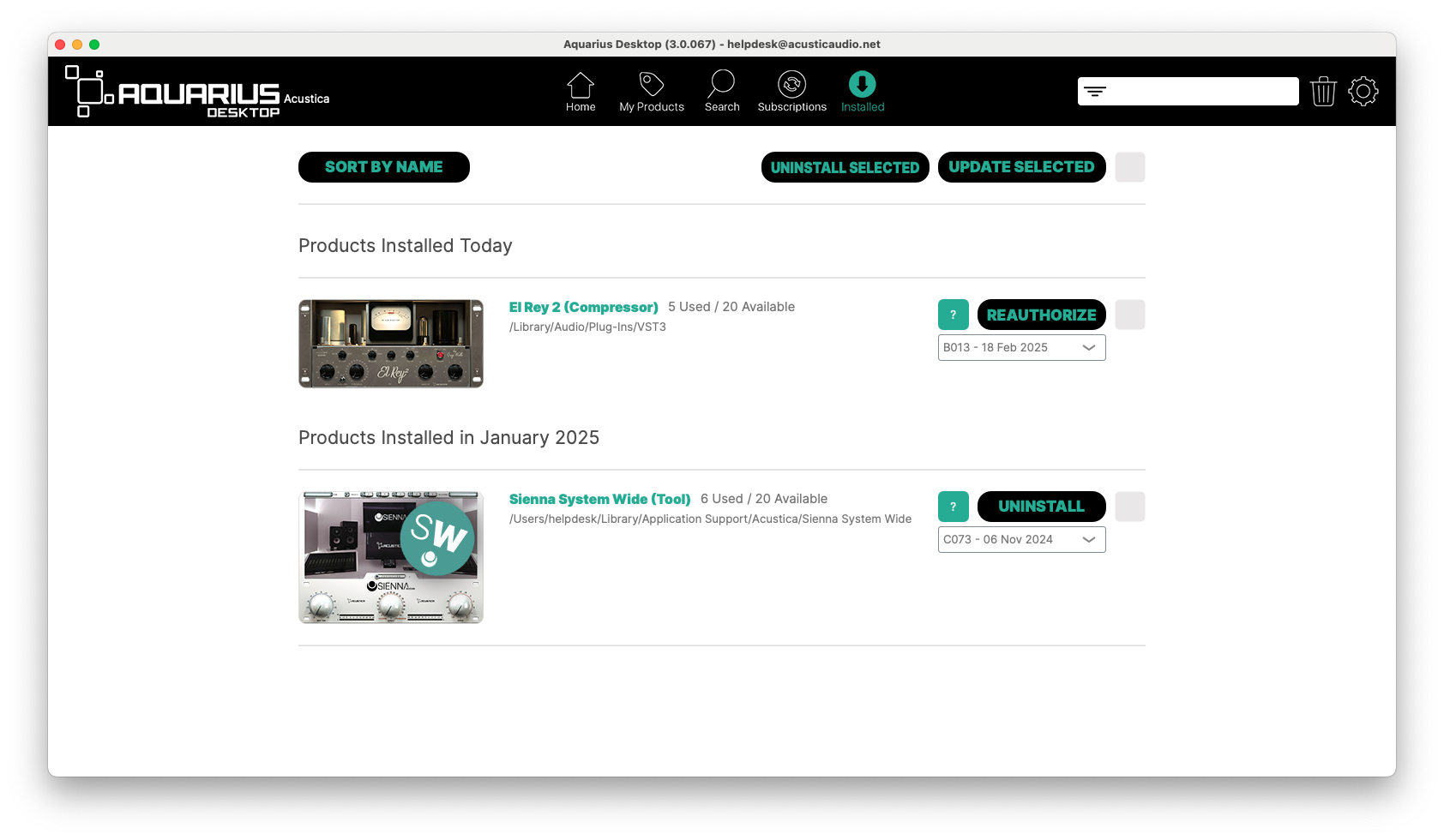This screenshot has height=840, width=1444.
Task: Expand the C073 - 06 Nov 2024 version dropdown
Action: (x=1021, y=539)
